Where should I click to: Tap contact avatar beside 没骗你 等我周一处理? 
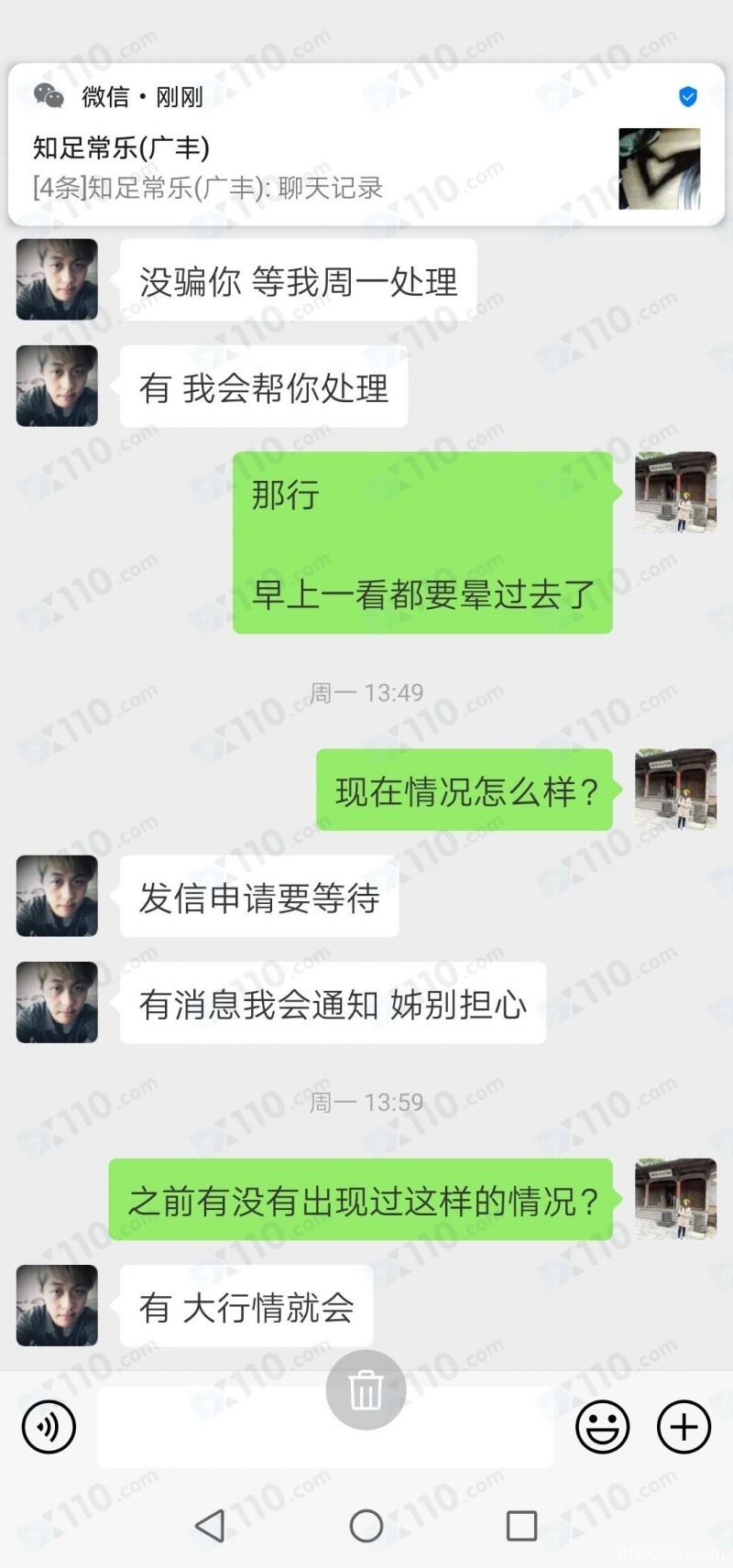tap(57, 279)
